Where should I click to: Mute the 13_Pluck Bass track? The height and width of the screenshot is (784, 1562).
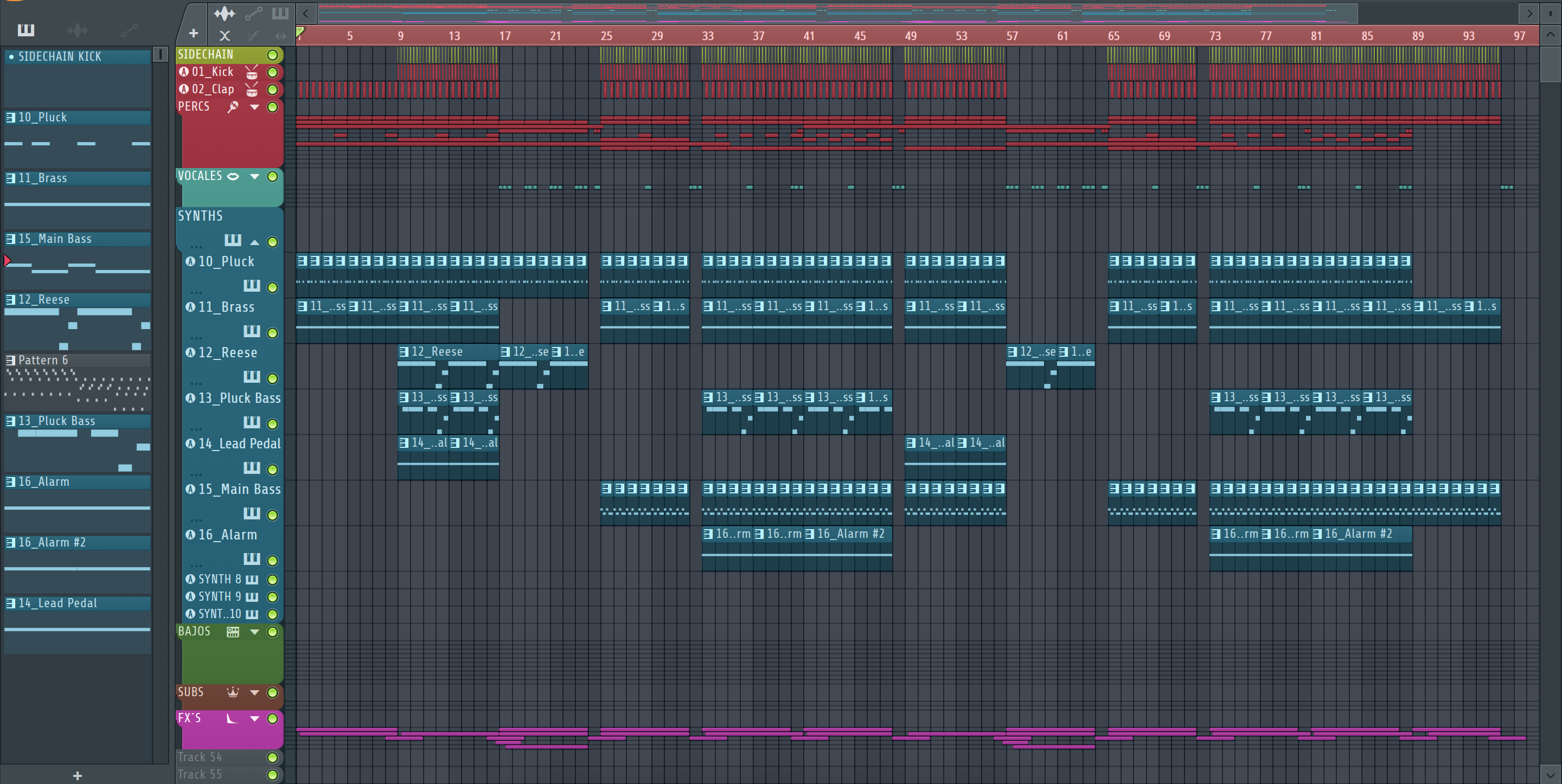tap(272, 424)
